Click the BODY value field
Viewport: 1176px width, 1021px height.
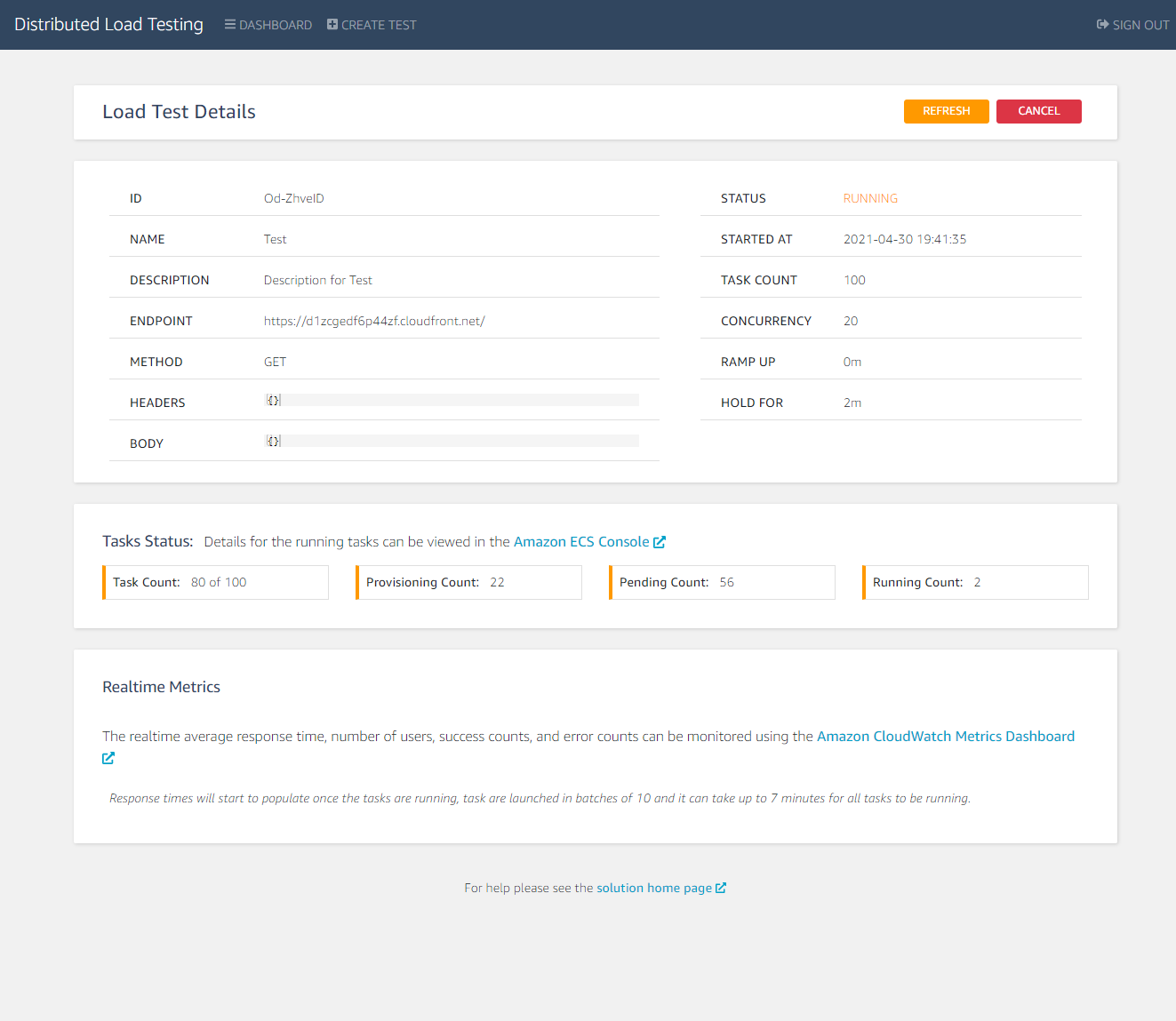click(453, 440)
